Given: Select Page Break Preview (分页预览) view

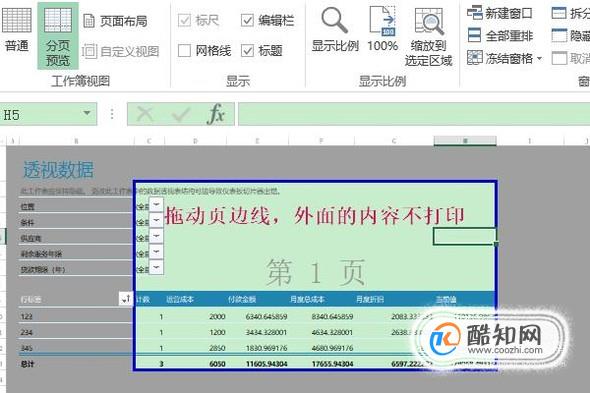Looking at the screenshot, I should point(58,36).
